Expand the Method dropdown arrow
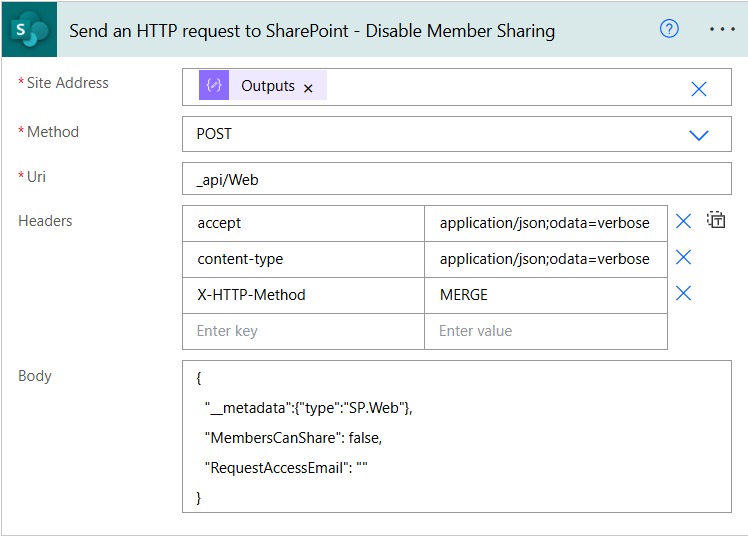The height and width of the screenshot is (536, 748). (698, 135)
